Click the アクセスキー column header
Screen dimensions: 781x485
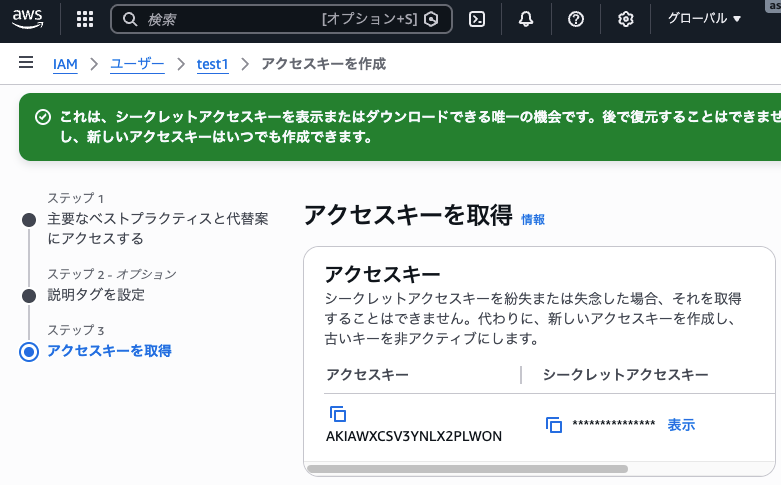click(x=367, y=374)
